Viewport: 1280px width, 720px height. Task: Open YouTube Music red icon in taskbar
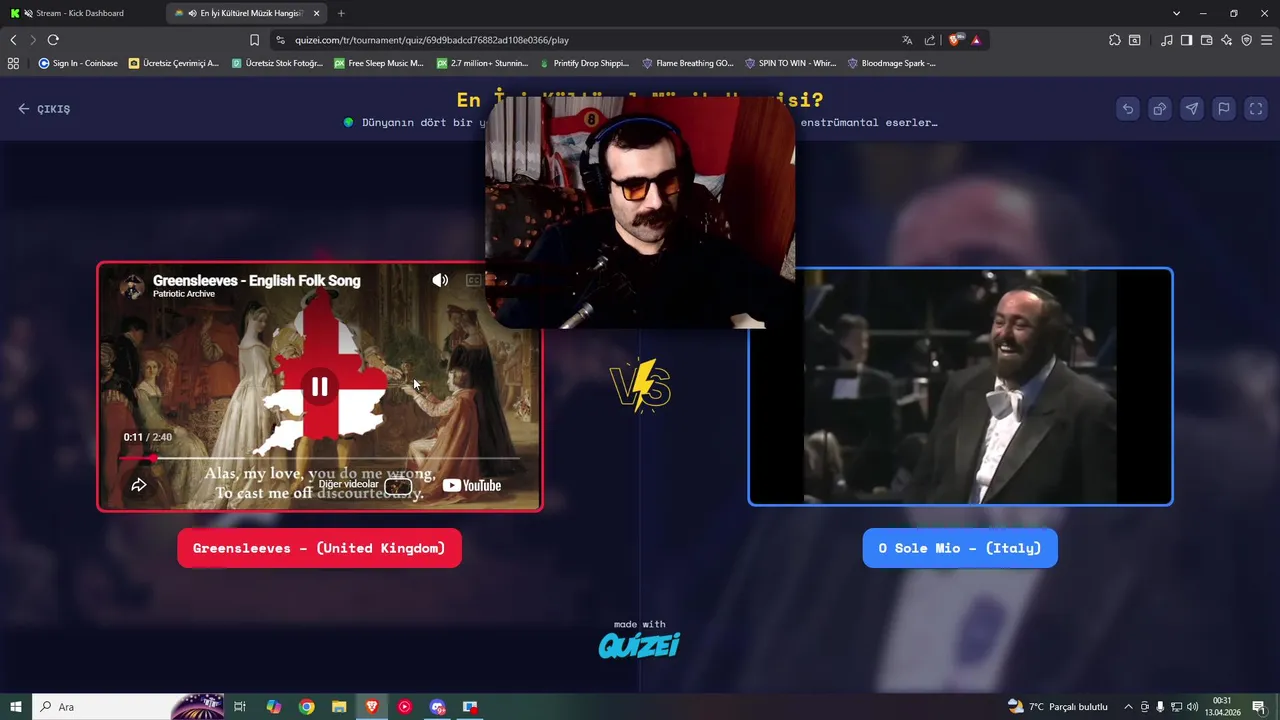[x=404, y=707]
